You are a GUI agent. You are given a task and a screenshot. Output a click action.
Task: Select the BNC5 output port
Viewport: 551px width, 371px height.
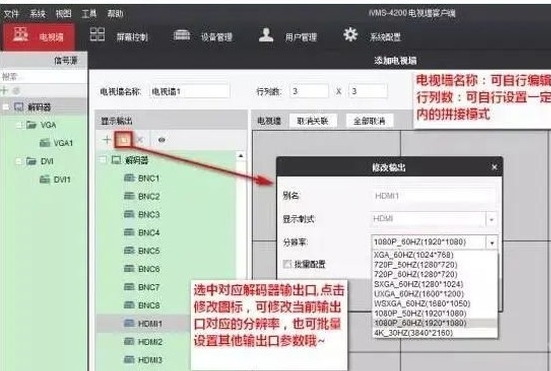tap(142, 251)
